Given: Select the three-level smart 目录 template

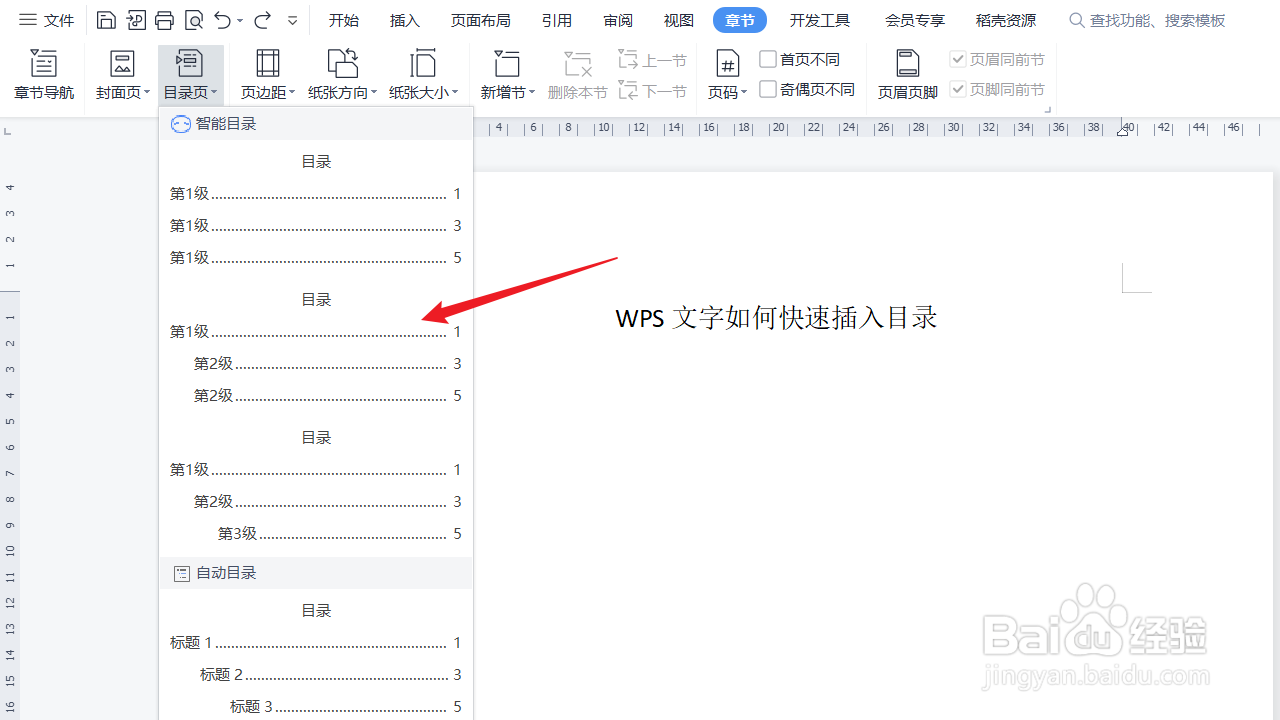Looking at the screenshot, I should 316,485.
